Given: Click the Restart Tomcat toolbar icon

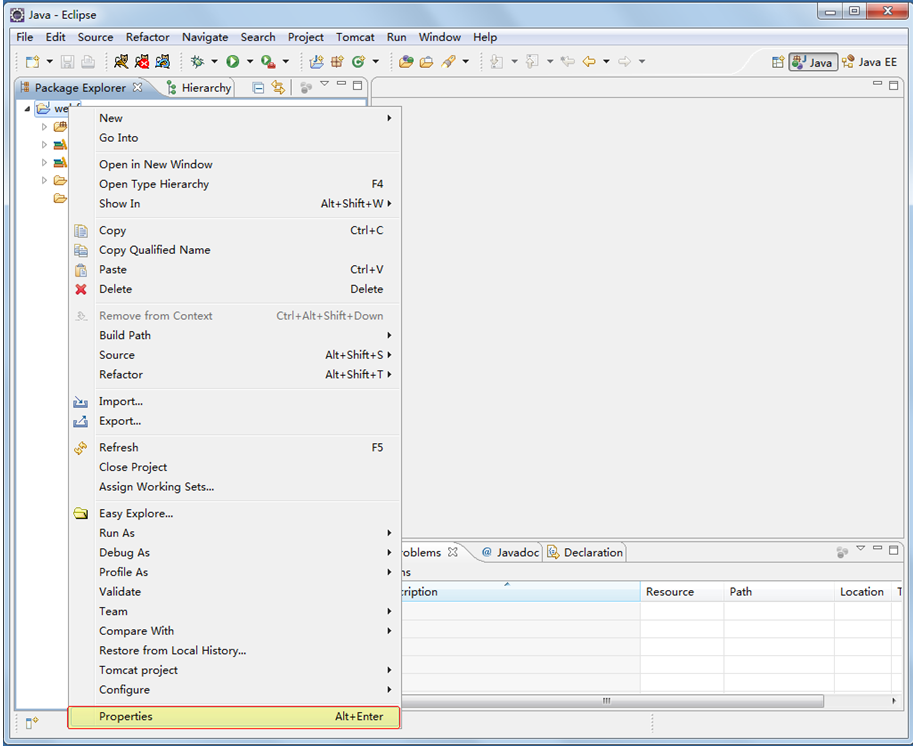Looking at the screenshot, I should pyautogui.click(x=162, y=61).
